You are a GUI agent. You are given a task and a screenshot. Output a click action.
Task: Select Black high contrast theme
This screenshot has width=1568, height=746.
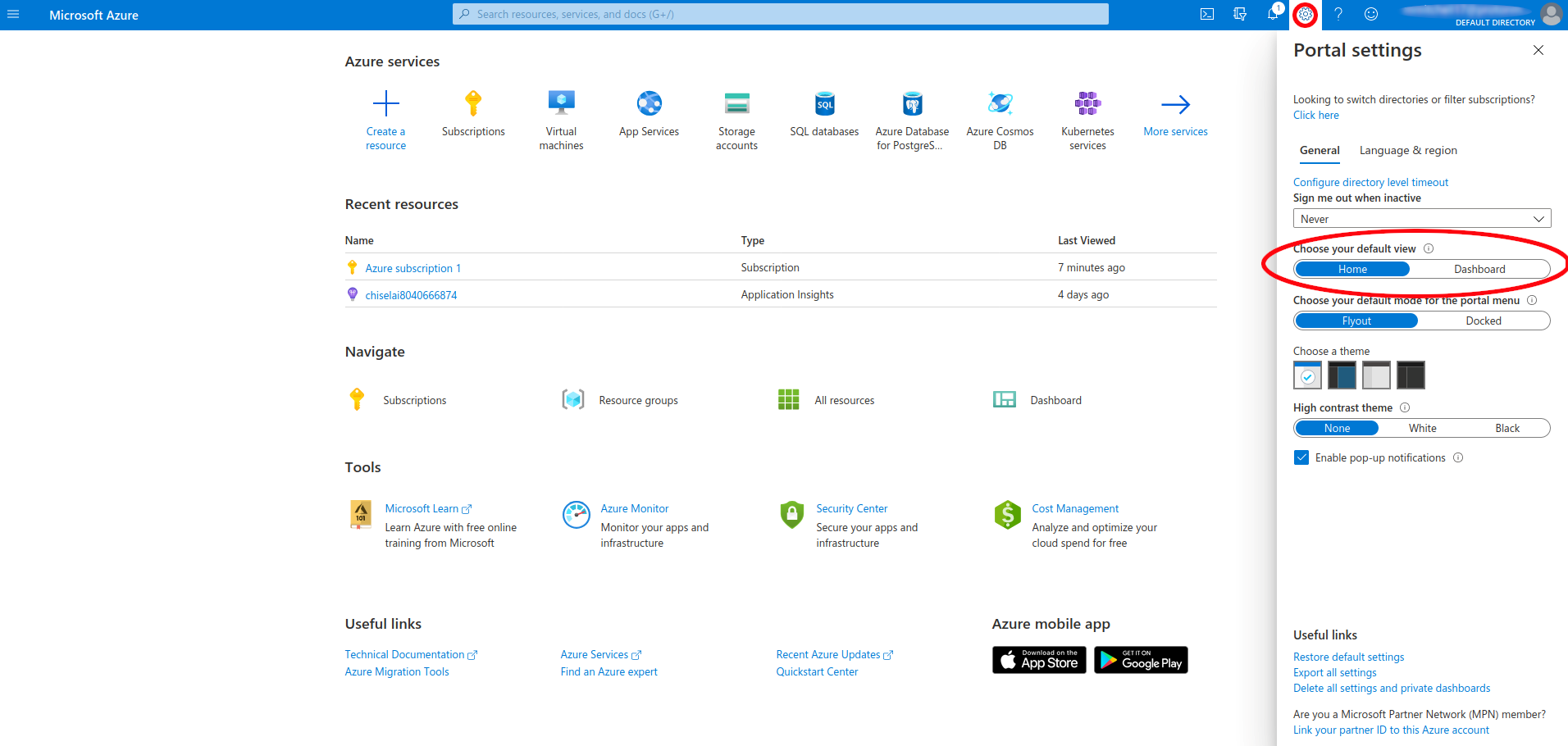pos(1506,428)
